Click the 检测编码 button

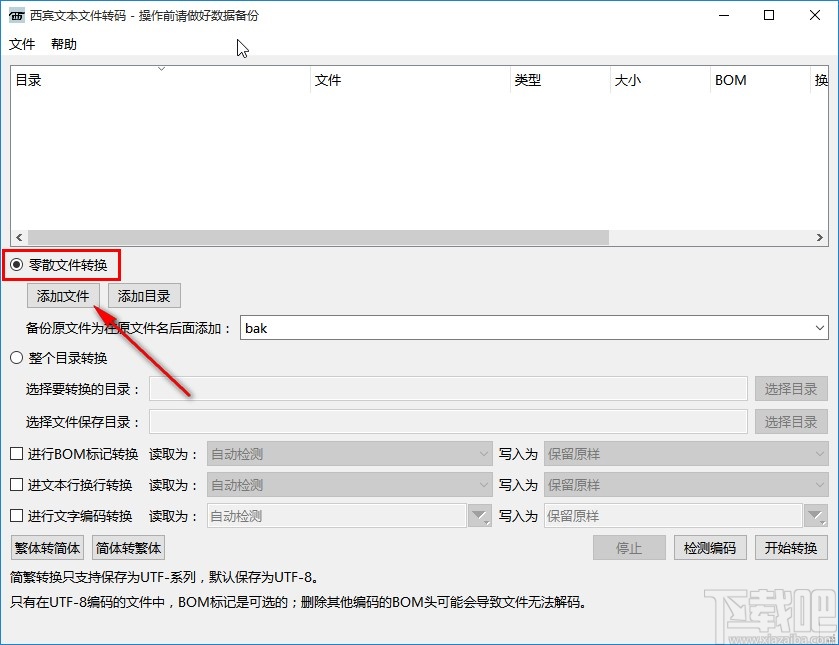click(712, 547)
